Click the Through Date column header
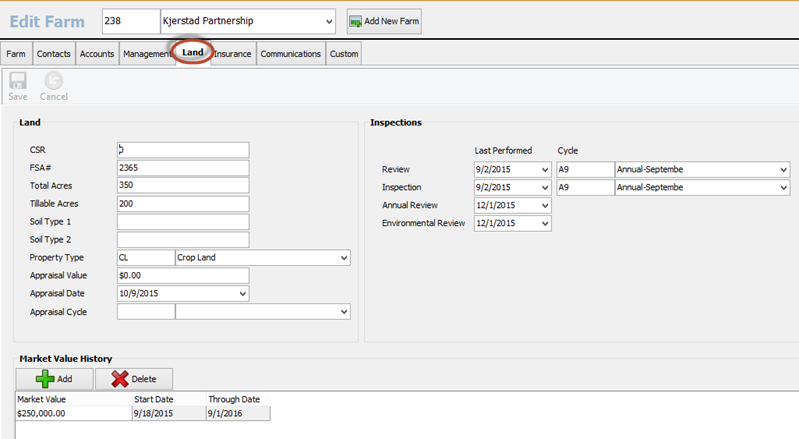 [237, 399]
